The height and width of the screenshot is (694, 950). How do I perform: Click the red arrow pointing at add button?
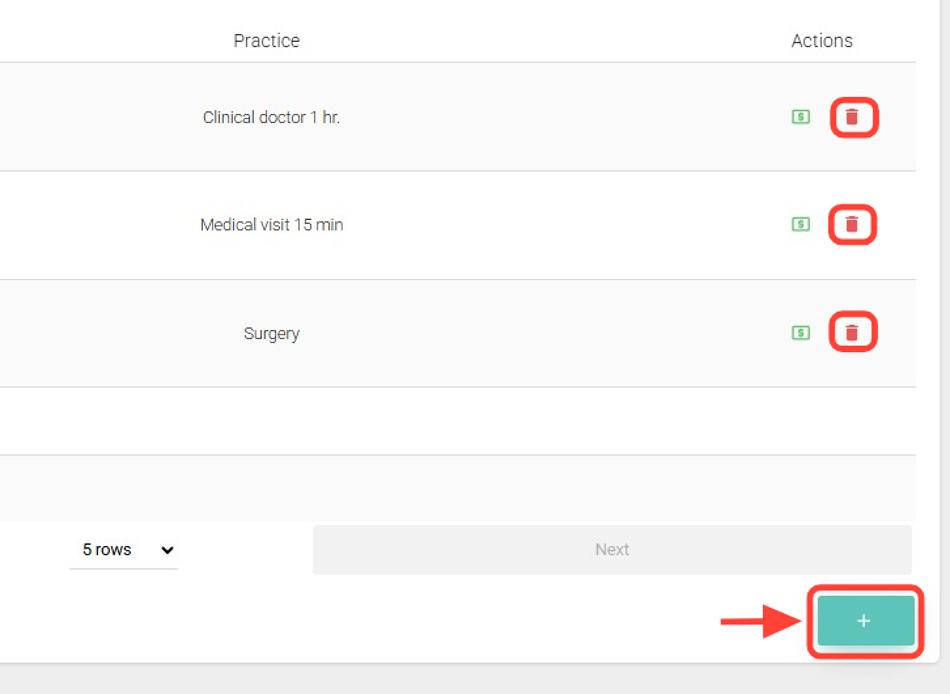(758, 621)
